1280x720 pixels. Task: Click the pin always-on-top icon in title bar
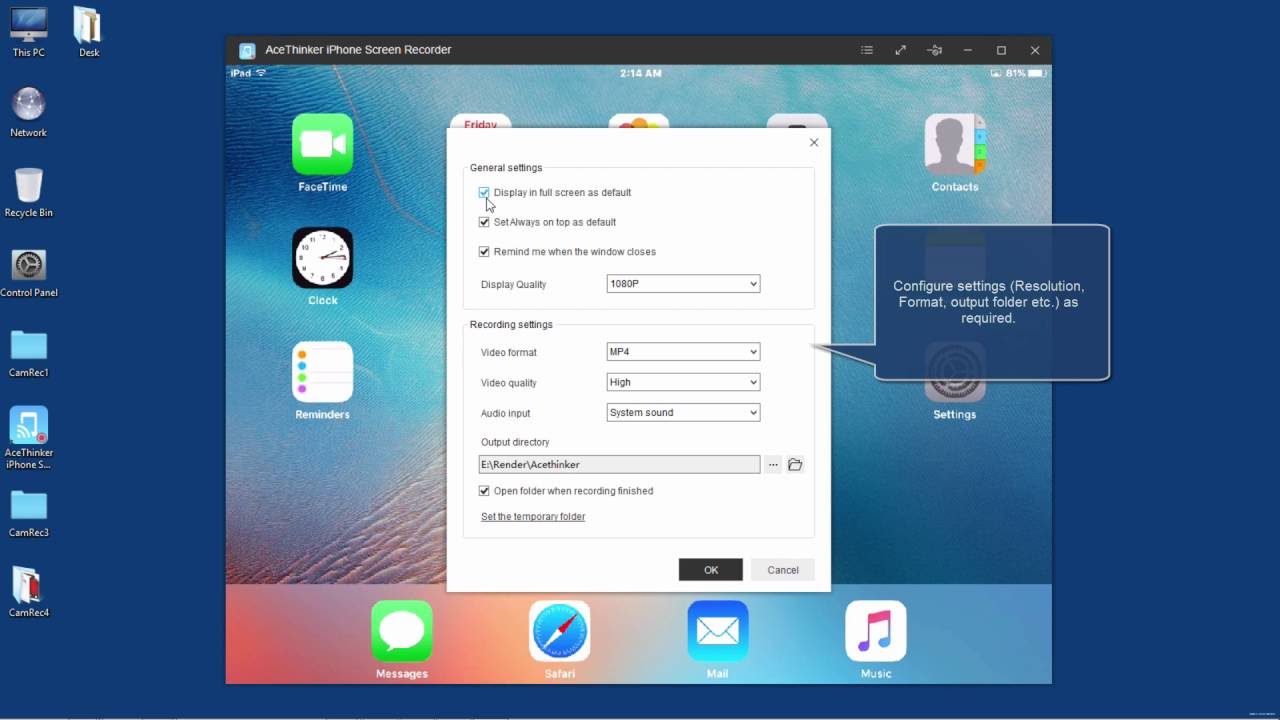pyautogui.click(x=934, y=50)
